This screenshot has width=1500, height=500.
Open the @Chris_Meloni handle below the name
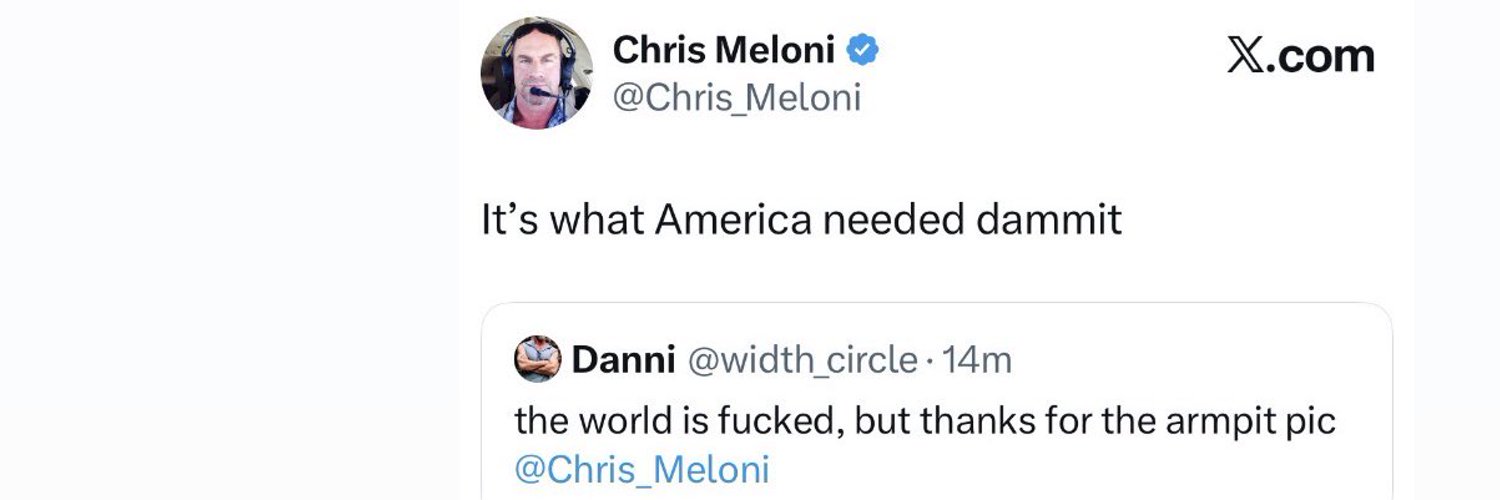736,98
